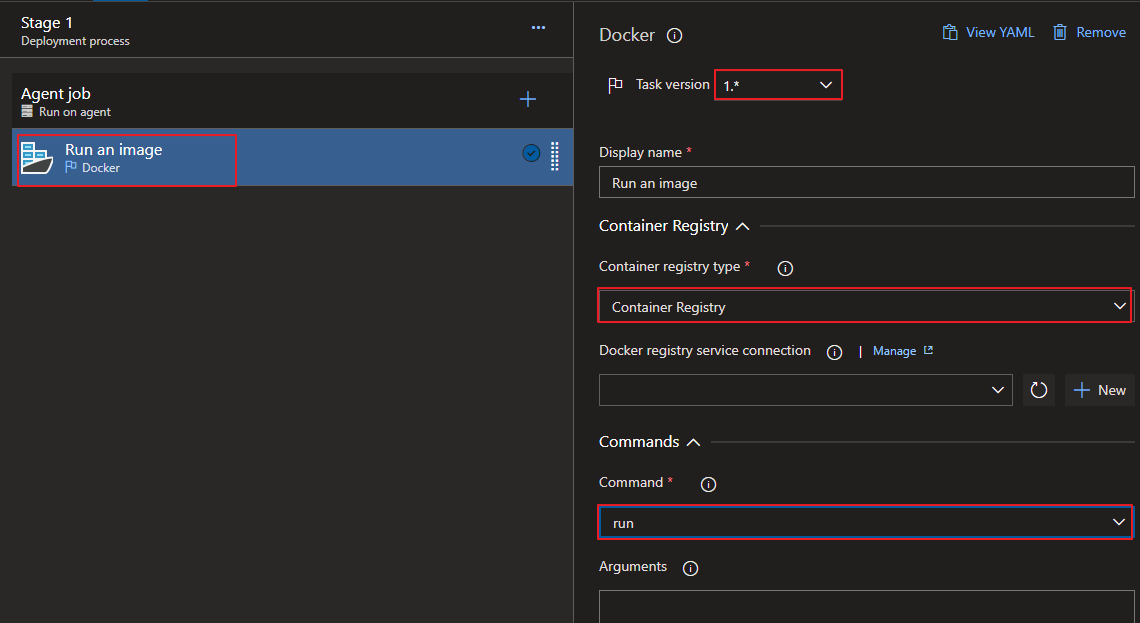Add a task with the plus icon

(528, 99)
